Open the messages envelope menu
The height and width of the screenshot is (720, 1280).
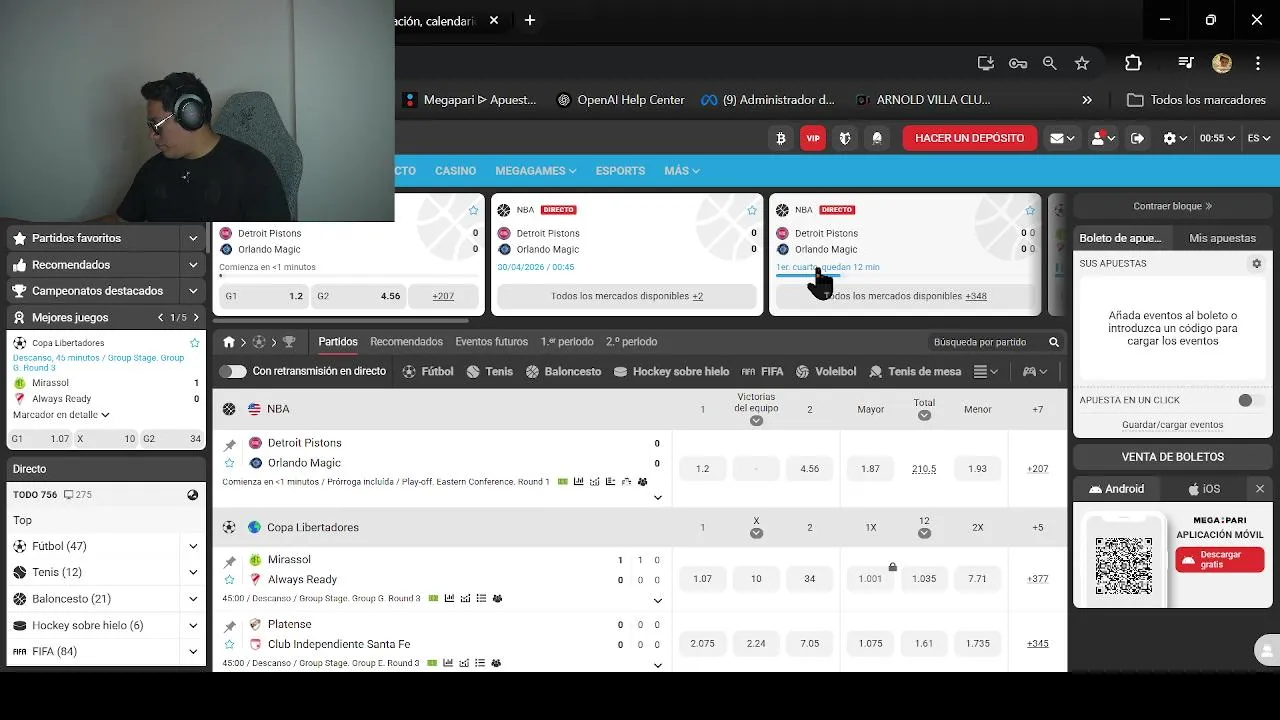point(1062,138)
